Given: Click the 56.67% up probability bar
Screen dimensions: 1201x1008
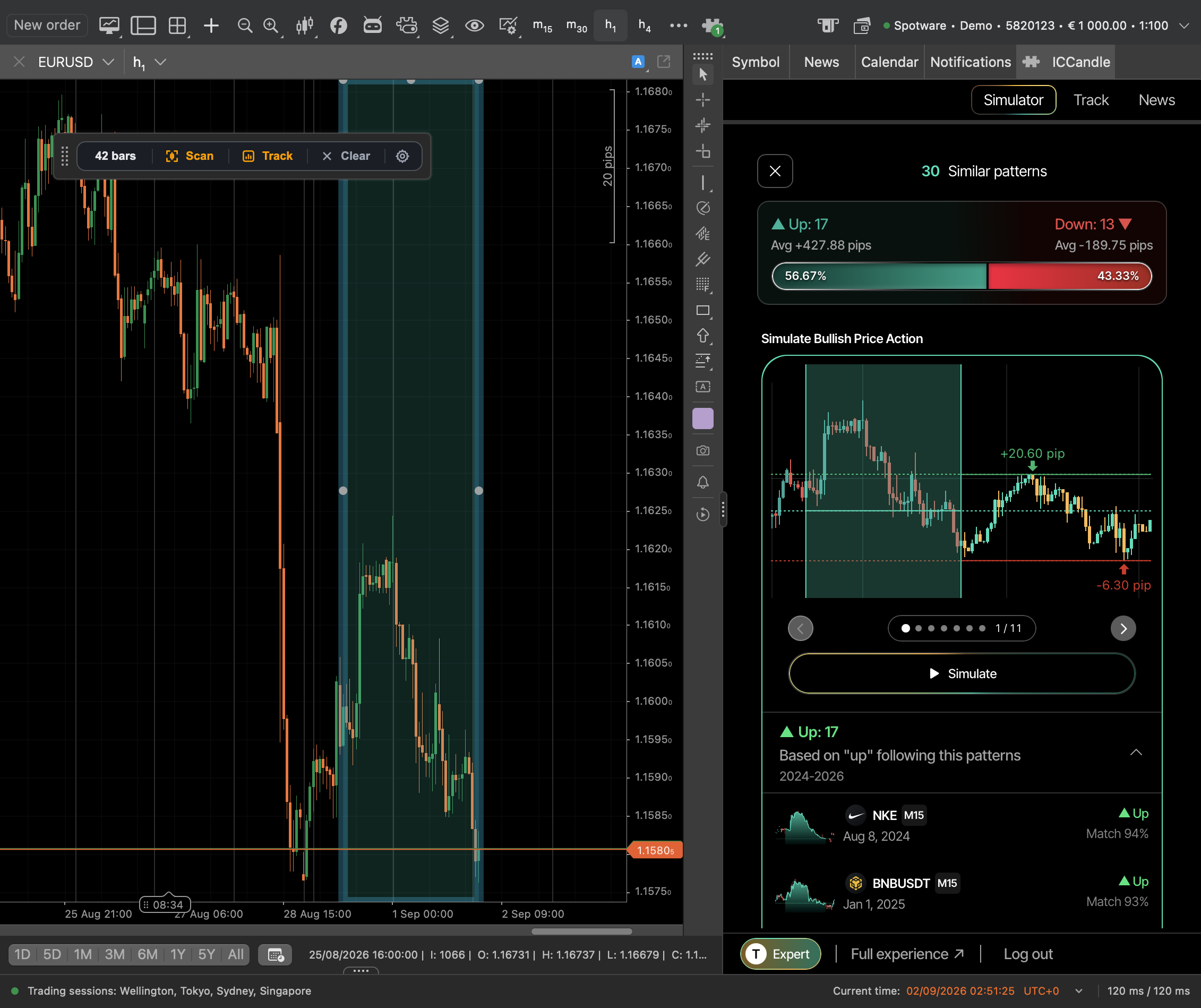Looking at the screenshot, I should [x=880, y=276].
